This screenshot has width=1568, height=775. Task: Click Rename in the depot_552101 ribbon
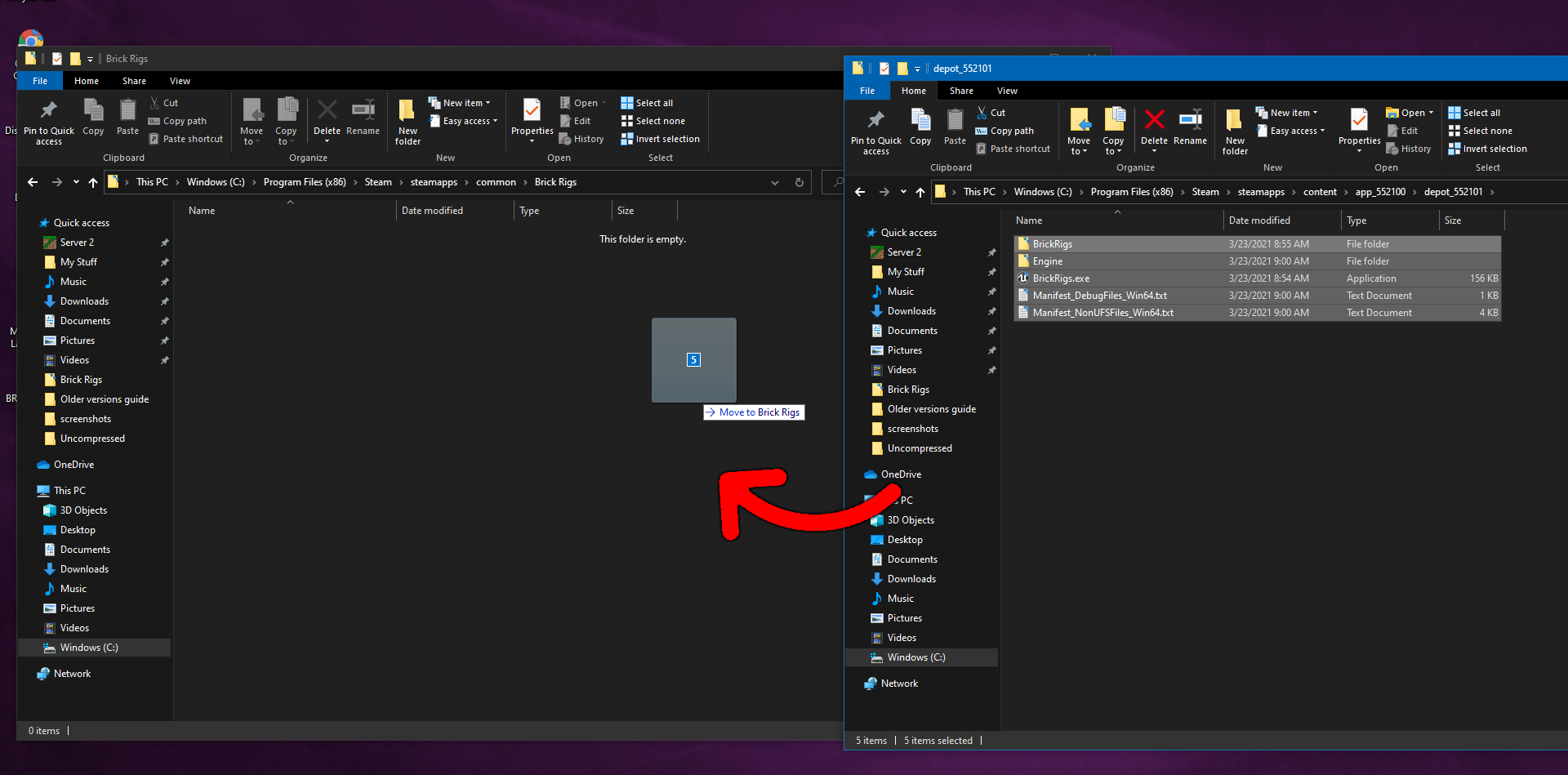pyautogui.click(x=1190, y=127)
